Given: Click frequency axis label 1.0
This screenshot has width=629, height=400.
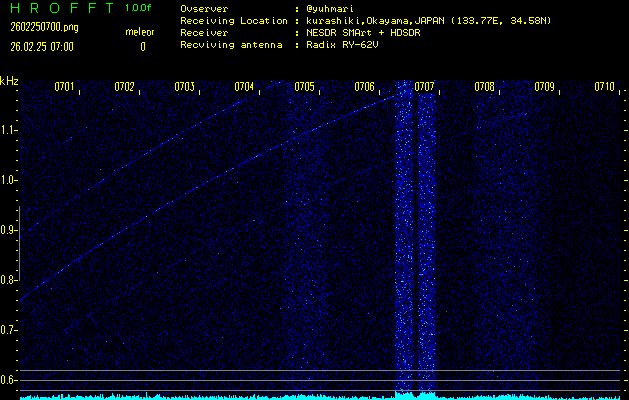Looking at the screenshot, I should 8,181.
